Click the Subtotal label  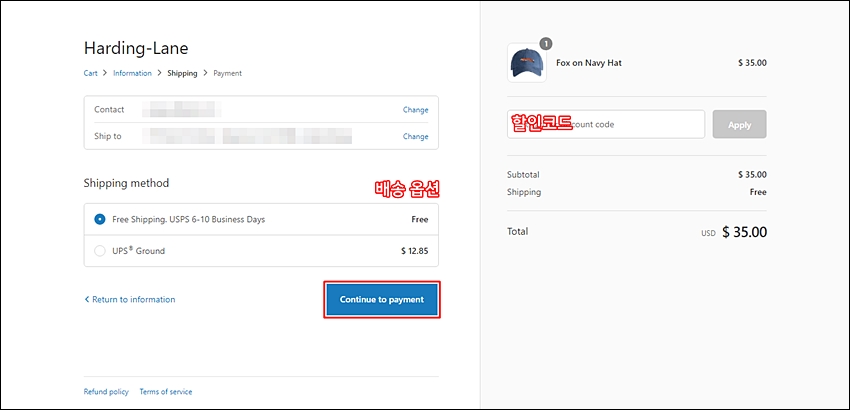523,175
